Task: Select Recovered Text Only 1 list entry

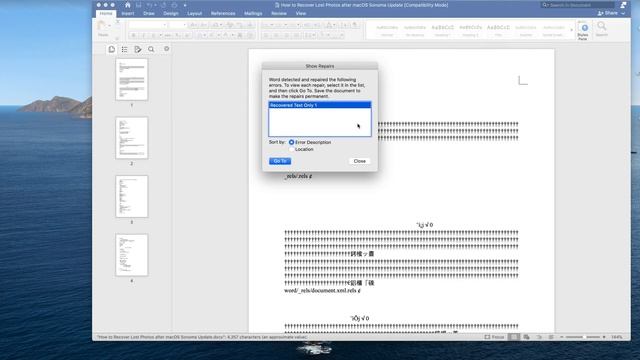Action: tap(320, 105)
